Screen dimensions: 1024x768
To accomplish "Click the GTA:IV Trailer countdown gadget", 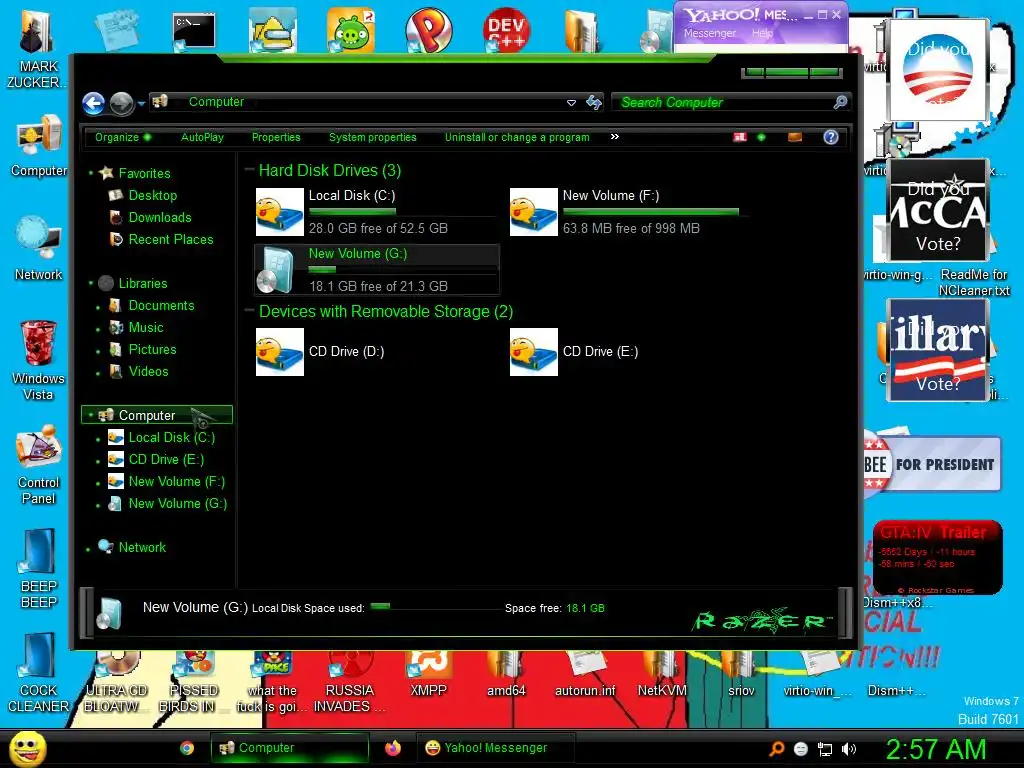I will (x=937, y=557).
